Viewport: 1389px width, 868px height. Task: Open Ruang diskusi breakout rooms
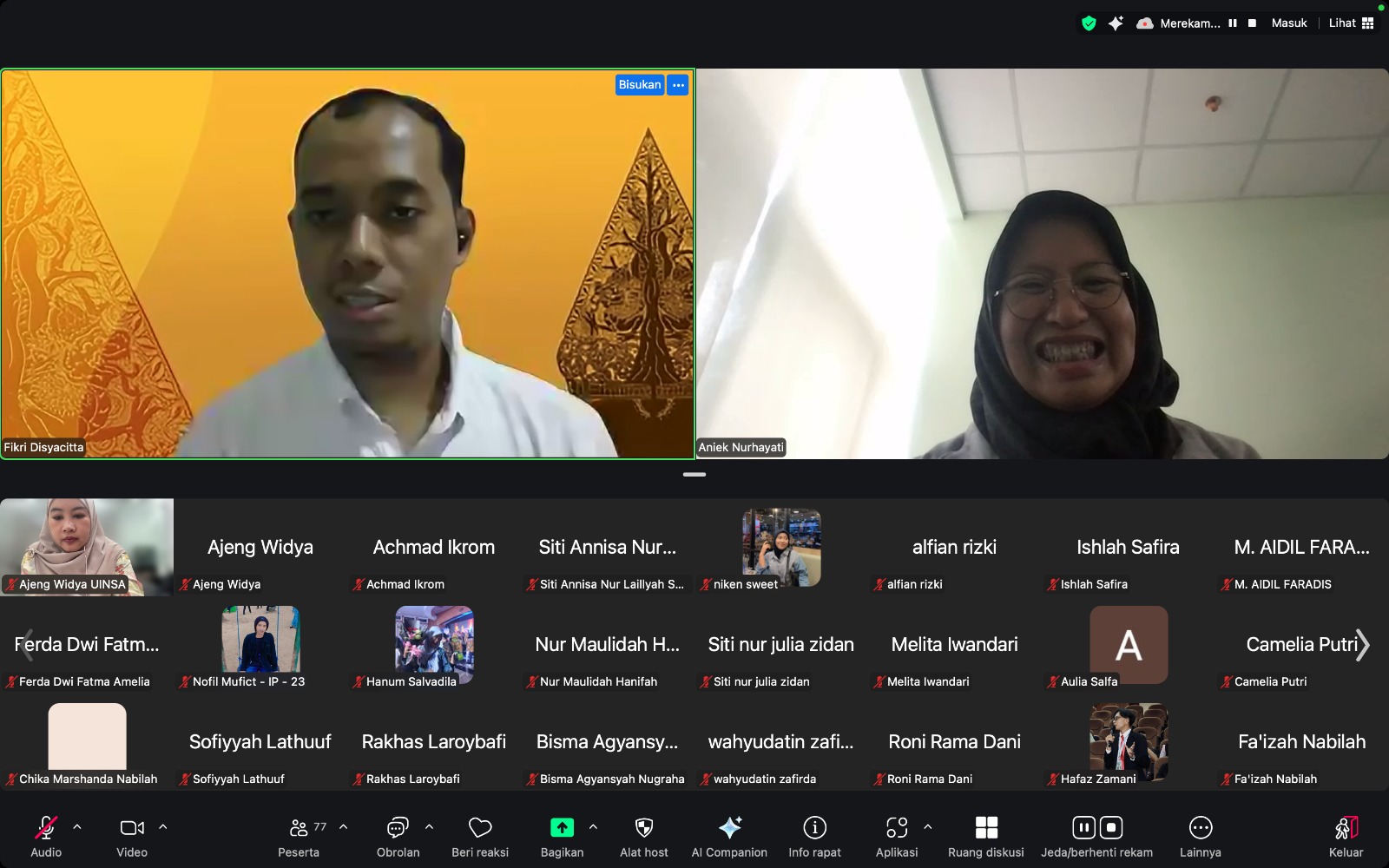(x=985, y=828)
